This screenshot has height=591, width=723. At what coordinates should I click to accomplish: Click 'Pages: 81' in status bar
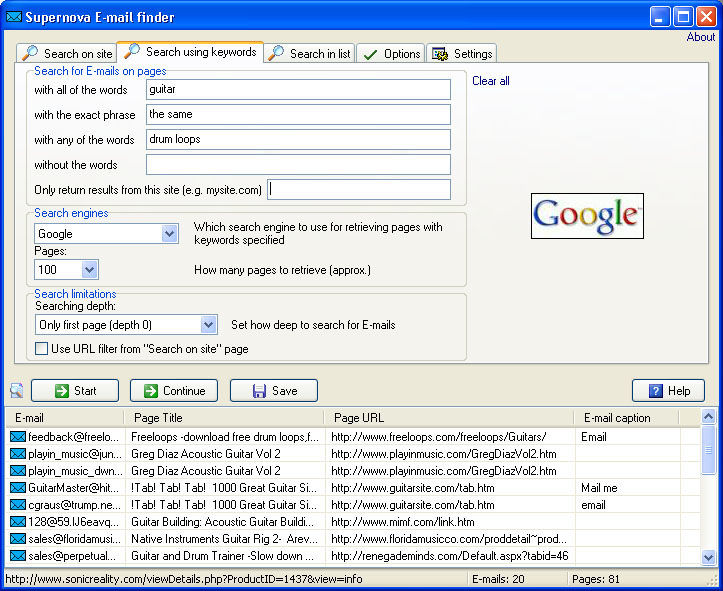596,579
